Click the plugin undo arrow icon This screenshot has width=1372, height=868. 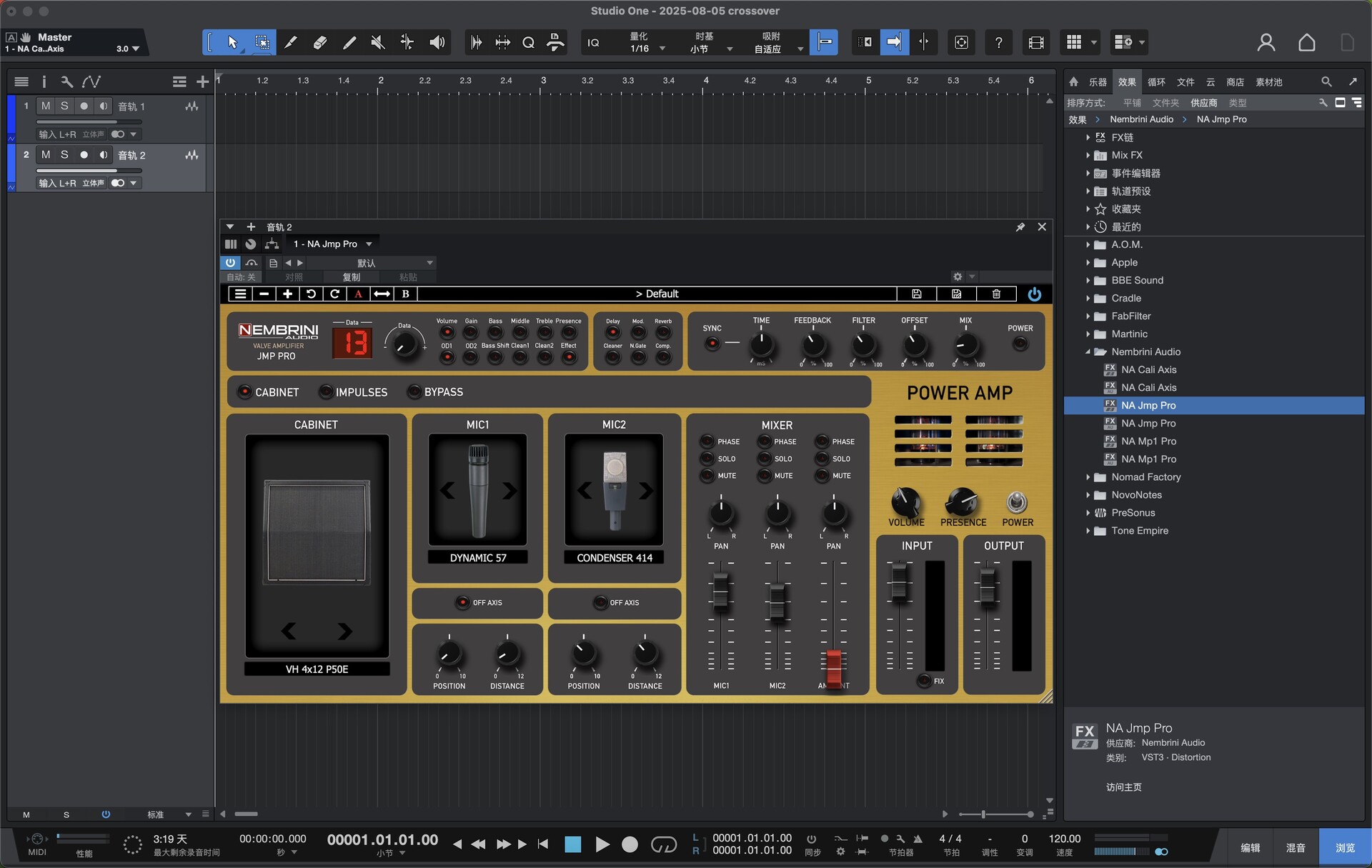pos(311,294)
